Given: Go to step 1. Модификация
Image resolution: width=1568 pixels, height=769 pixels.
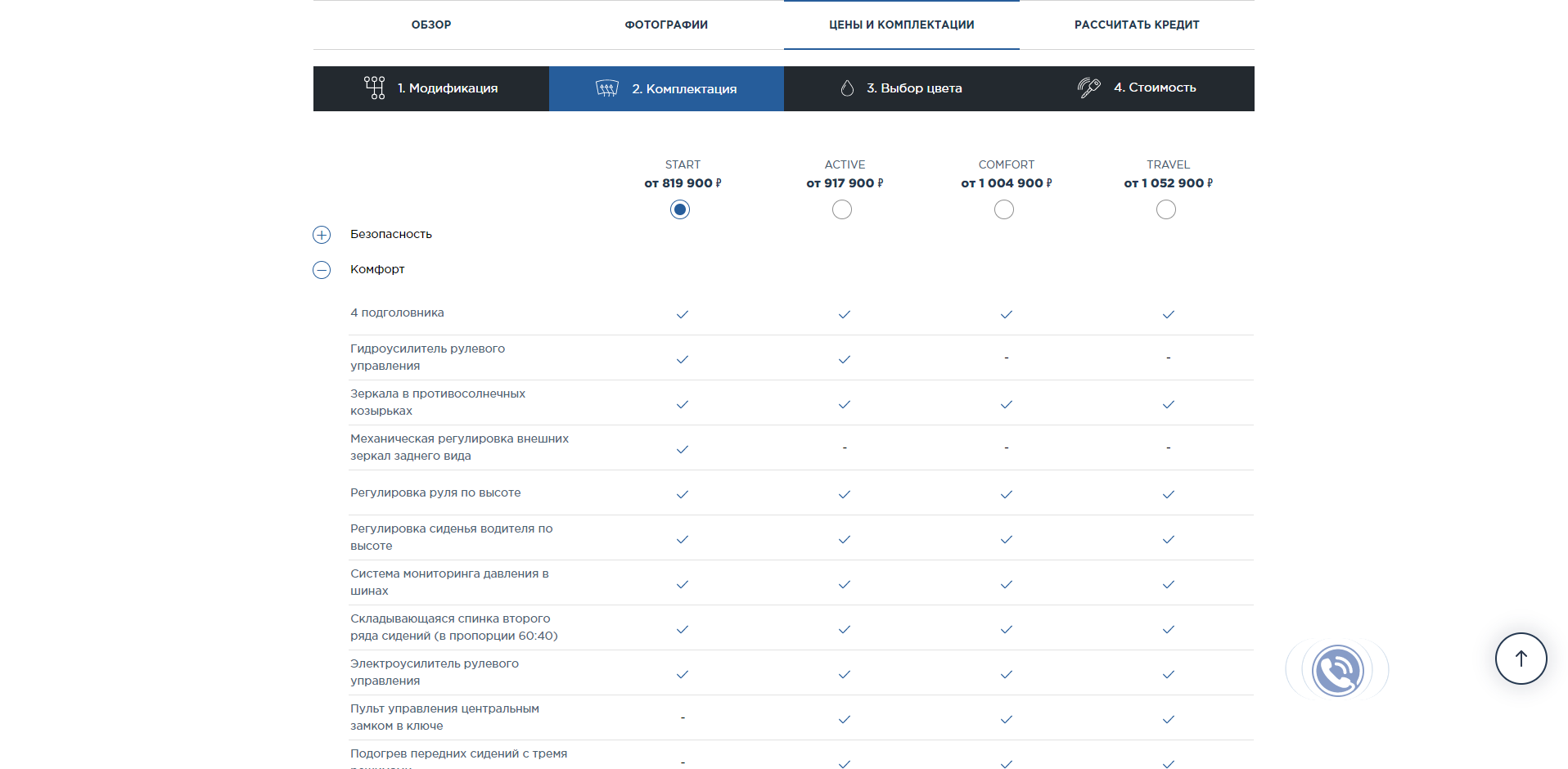Looking at the screenshot, I should pos(448,88).
